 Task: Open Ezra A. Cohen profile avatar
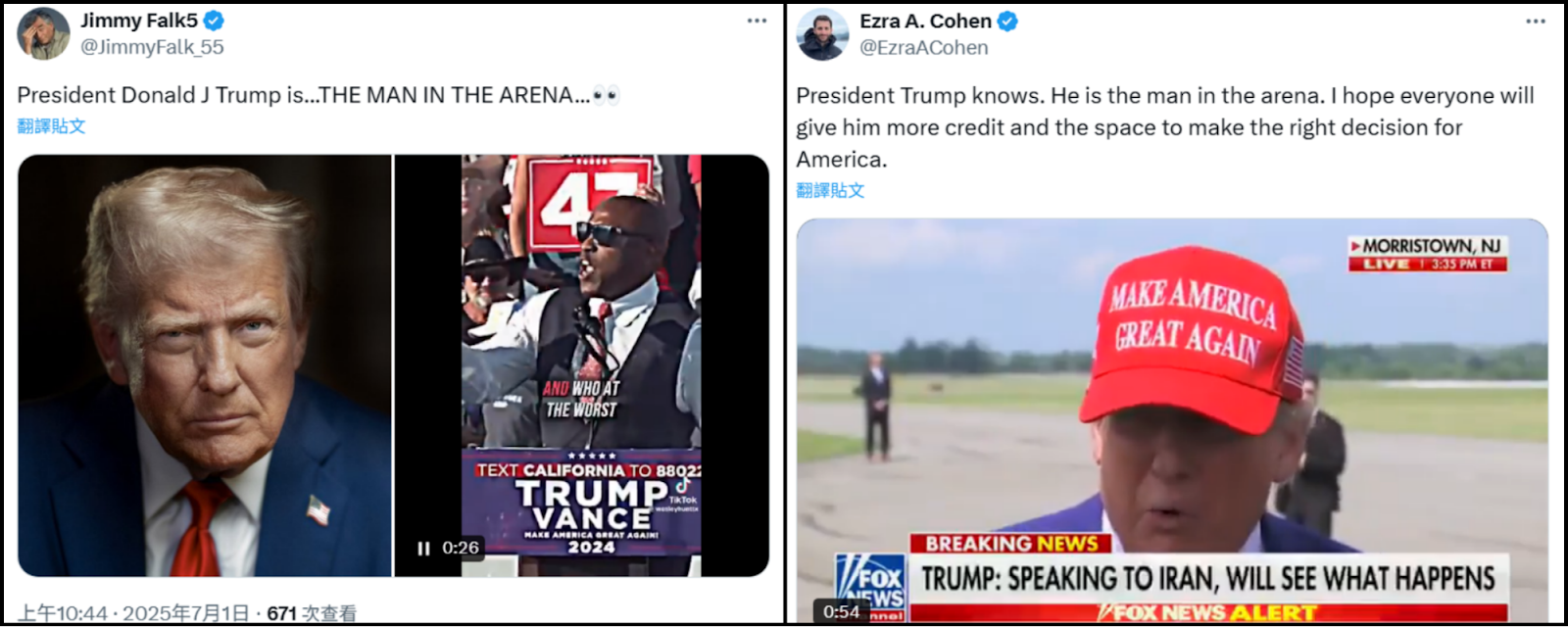(822, 33)
